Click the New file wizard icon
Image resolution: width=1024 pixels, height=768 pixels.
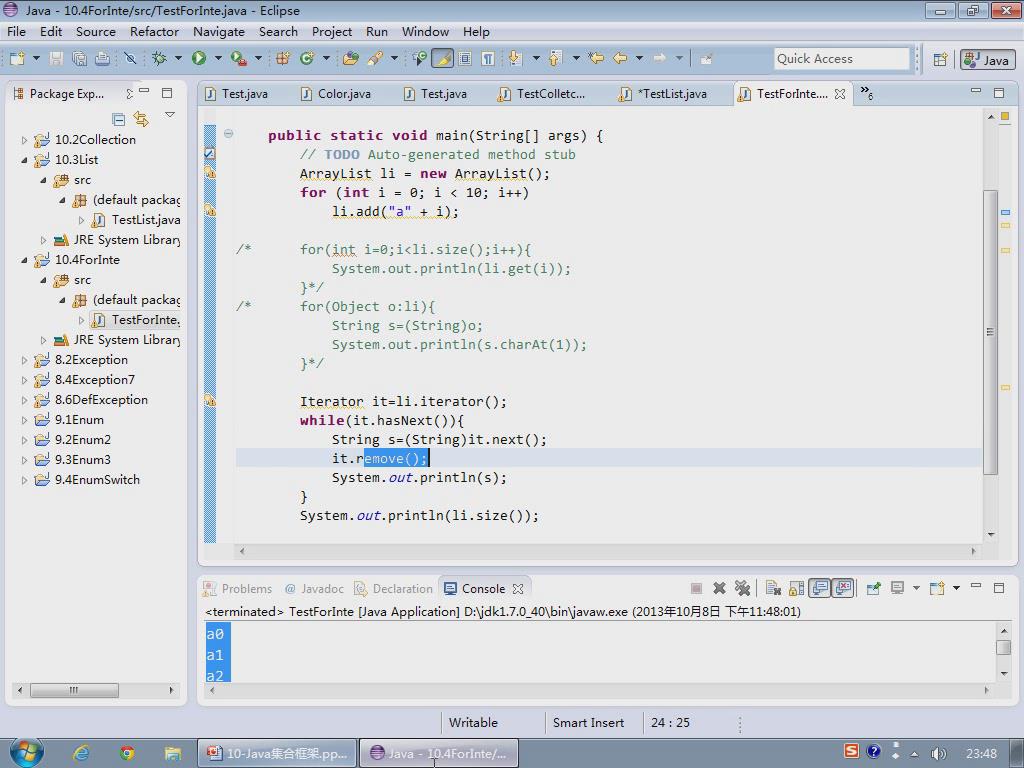17,59
